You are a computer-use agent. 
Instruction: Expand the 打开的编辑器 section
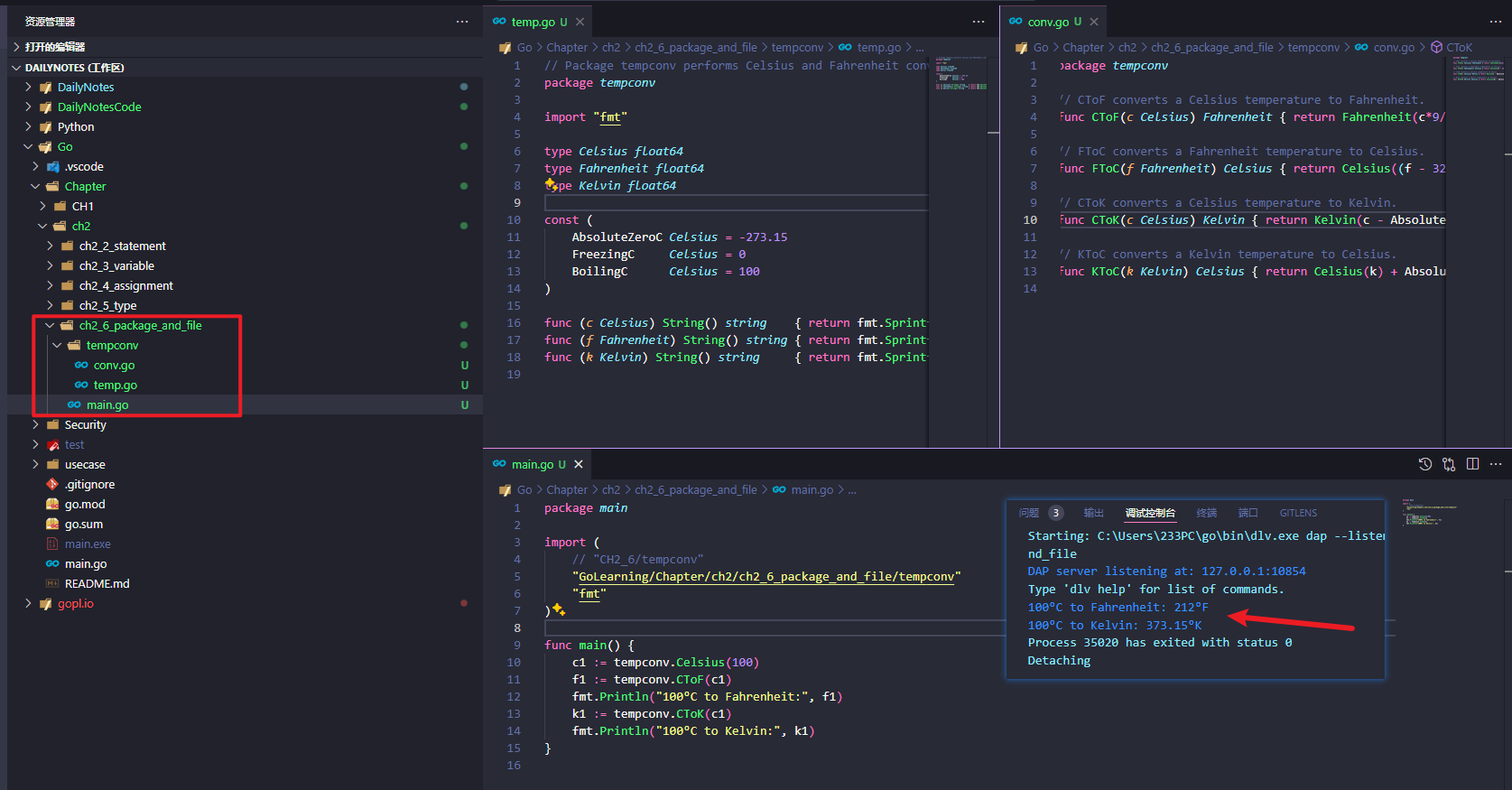click(x=17, y=47)
